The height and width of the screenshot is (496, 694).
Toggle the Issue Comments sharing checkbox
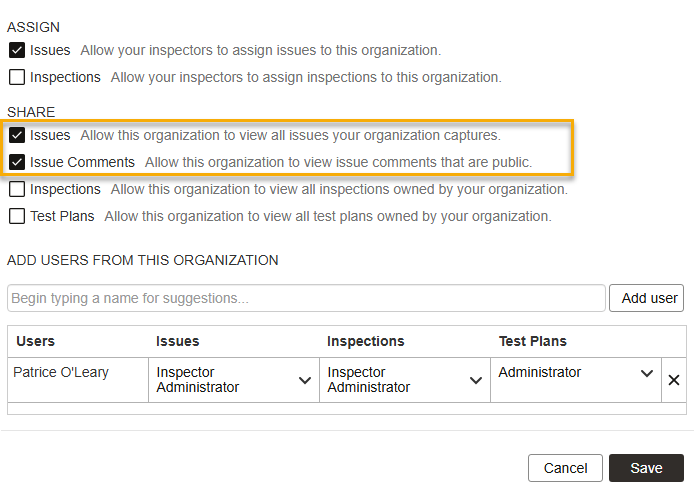[17, 162]
